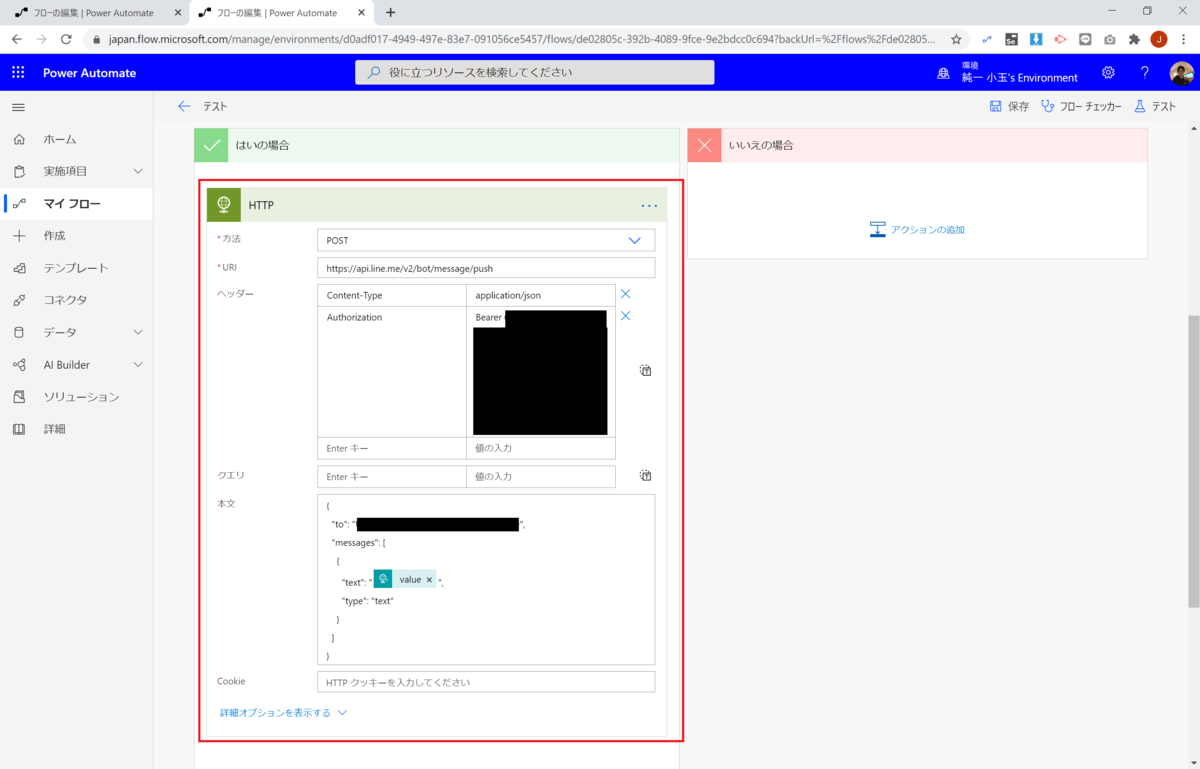The width and height of the screenshot is (1200, 769).
Task: Open the app launcher waffle icon
Action: (x=18, y=73)
